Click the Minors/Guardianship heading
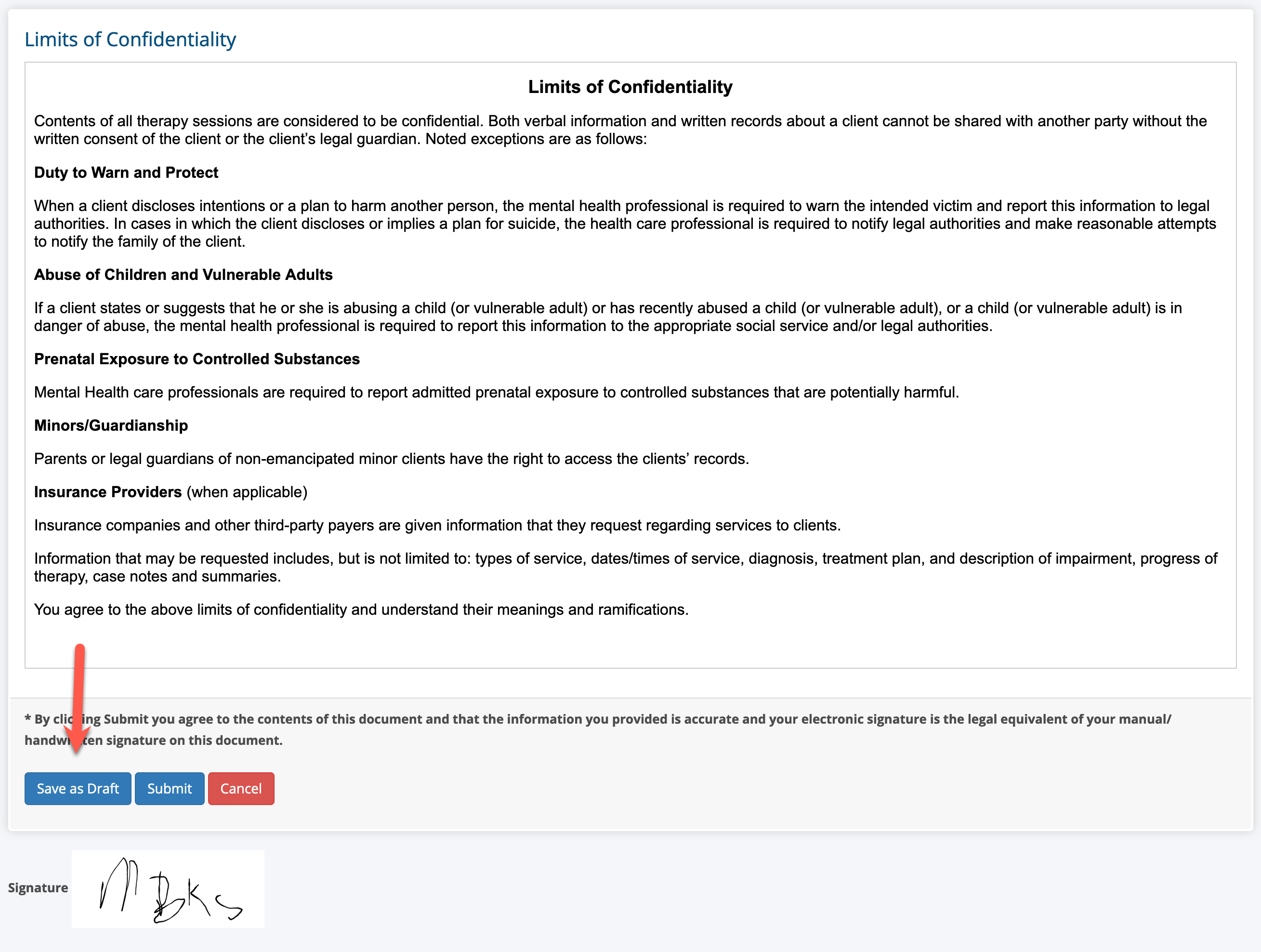Image resolution: width=1261 pixels, height=952 pixels. pos(111,425)
